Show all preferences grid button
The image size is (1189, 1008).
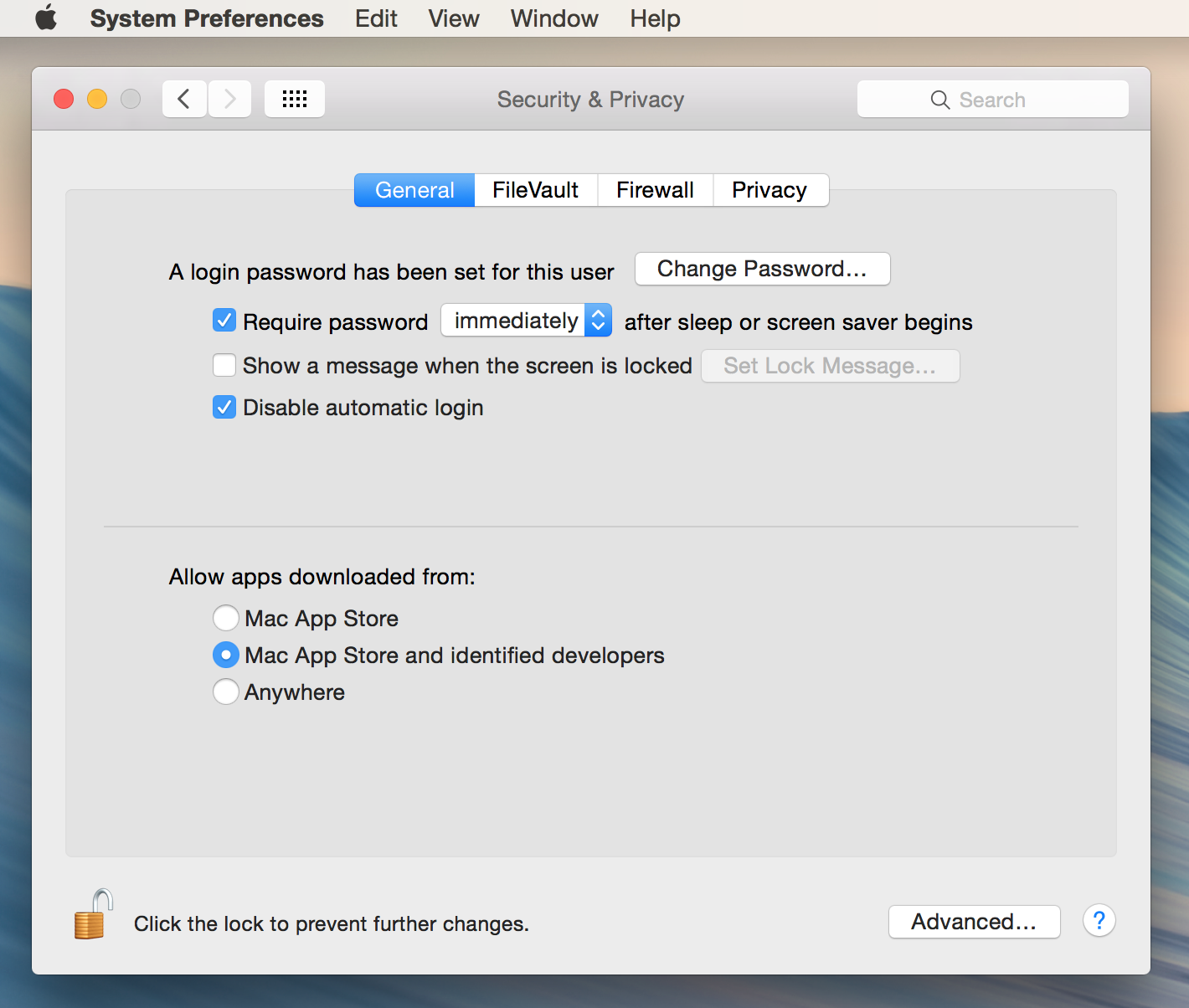295,100
